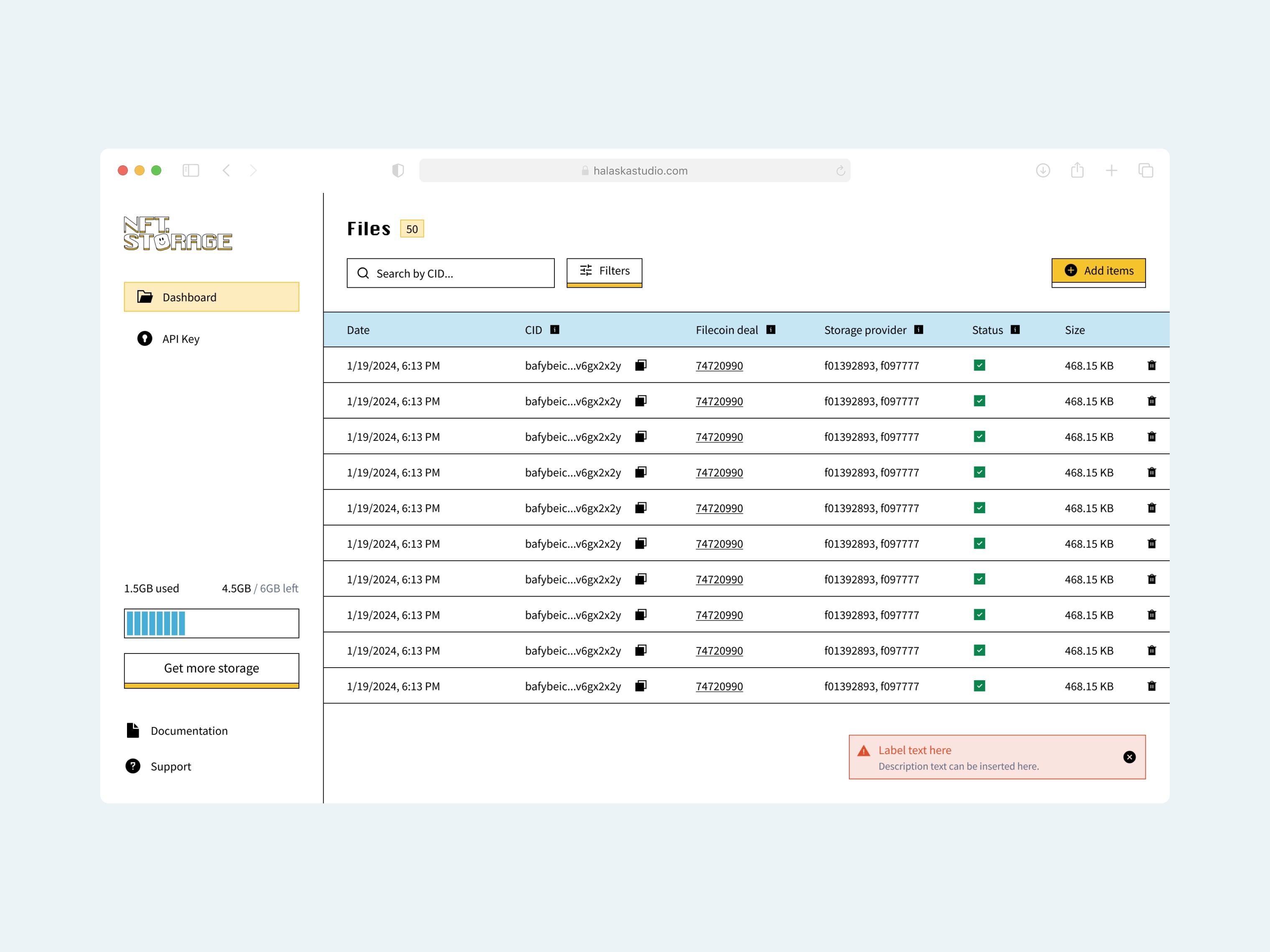The height and width of the screenshot is (952, 1270).
Task: Click the info icon next to Status header
Action: 1015,330
